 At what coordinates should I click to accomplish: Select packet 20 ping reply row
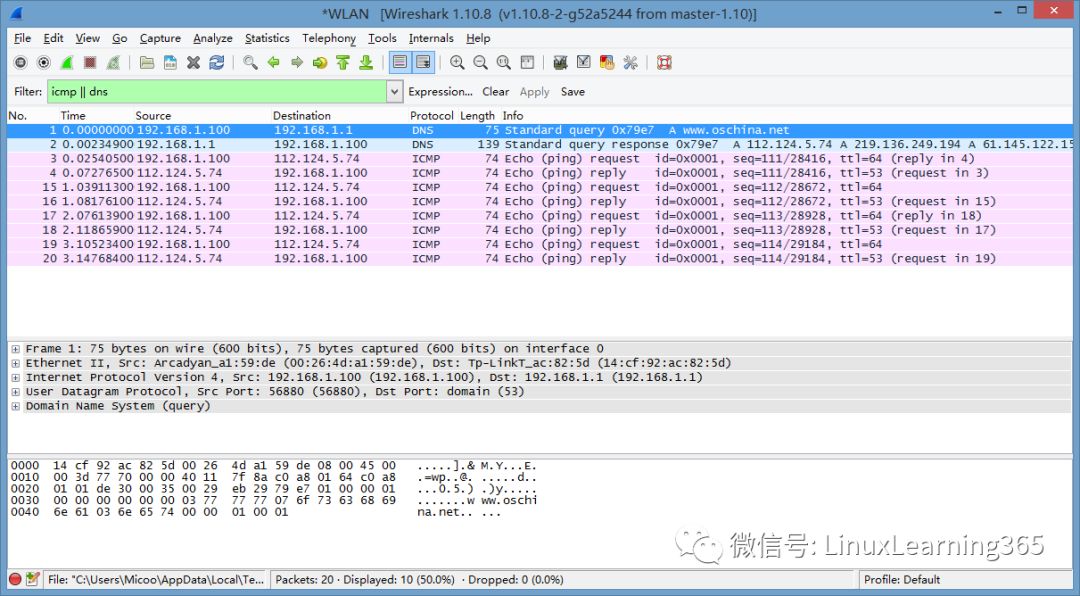[539, 258]
